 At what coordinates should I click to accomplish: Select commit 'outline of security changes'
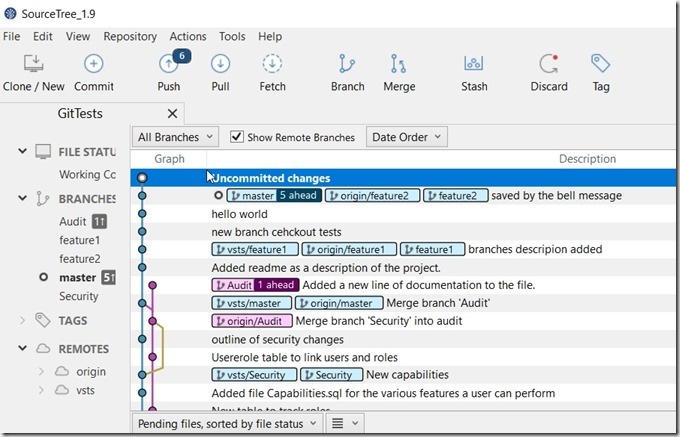click(403, 339)
